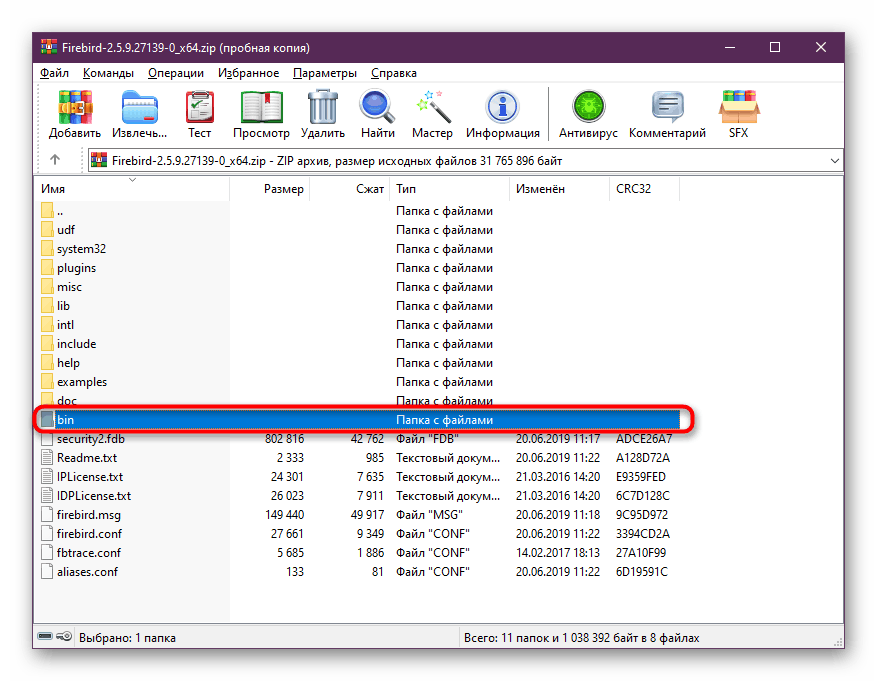Sort by the CRC32 column header
The image size is (877, 681).
tap(644, 189)
